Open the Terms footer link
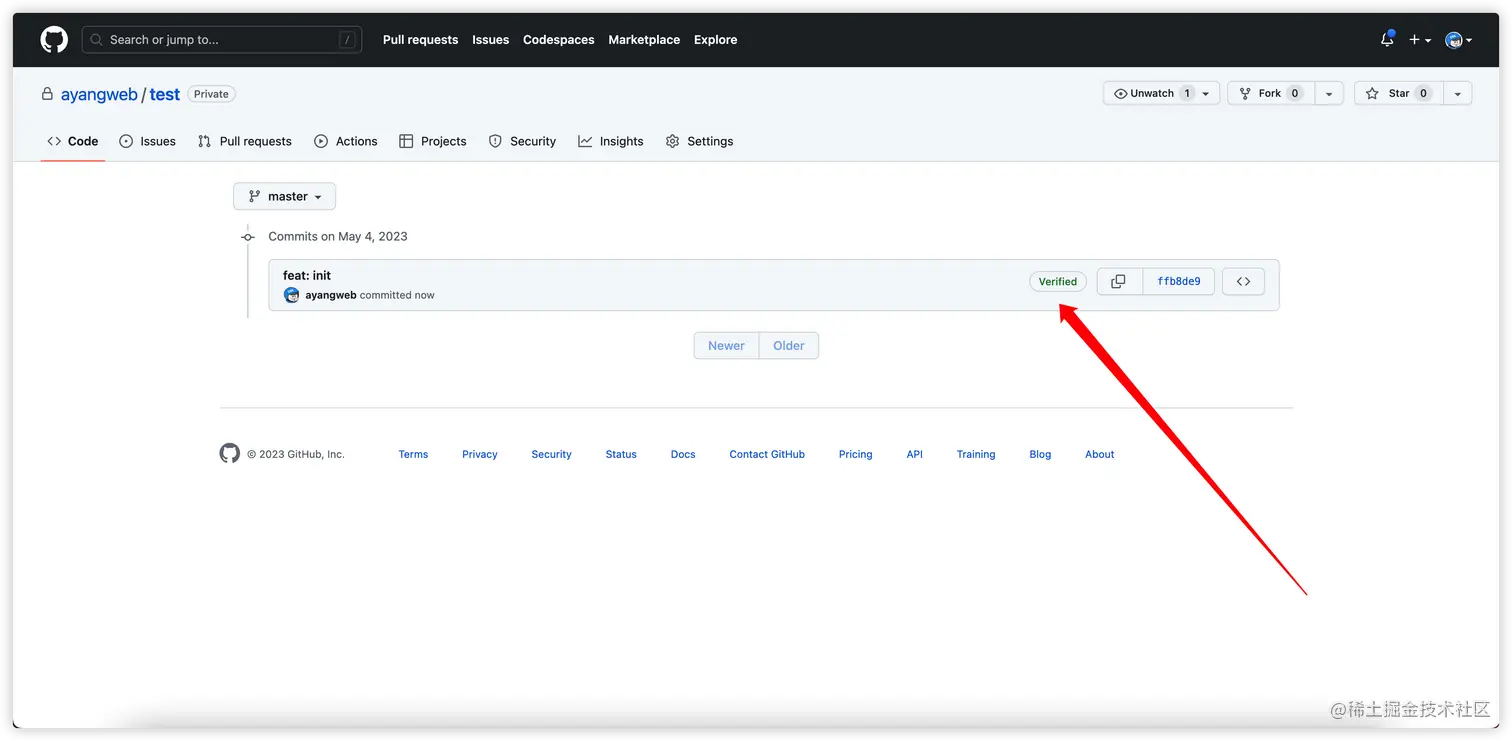Image resolution: width=1512 pixels, height=741 pixels. point(413,455)
